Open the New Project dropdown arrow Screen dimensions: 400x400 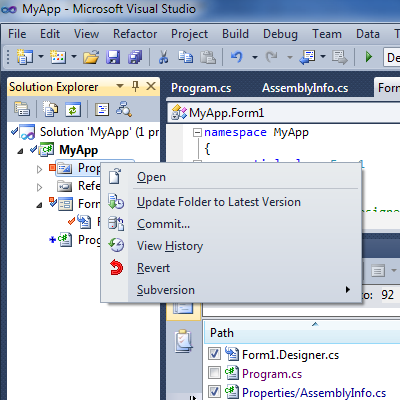tap(41, 57)
